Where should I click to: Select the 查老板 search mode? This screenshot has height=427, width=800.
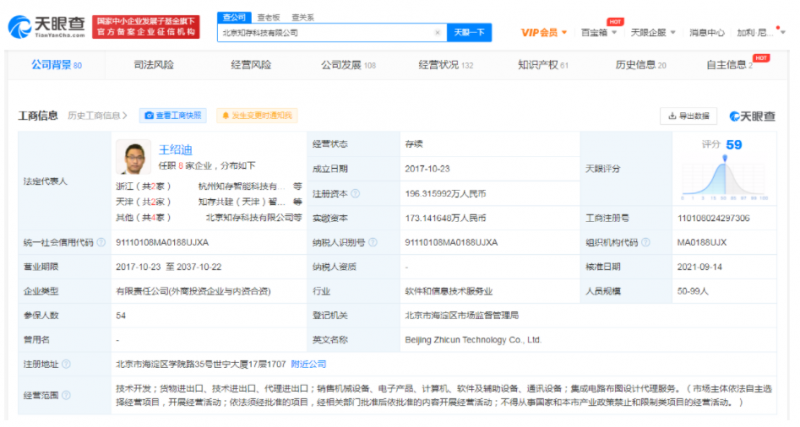[267, 17]
